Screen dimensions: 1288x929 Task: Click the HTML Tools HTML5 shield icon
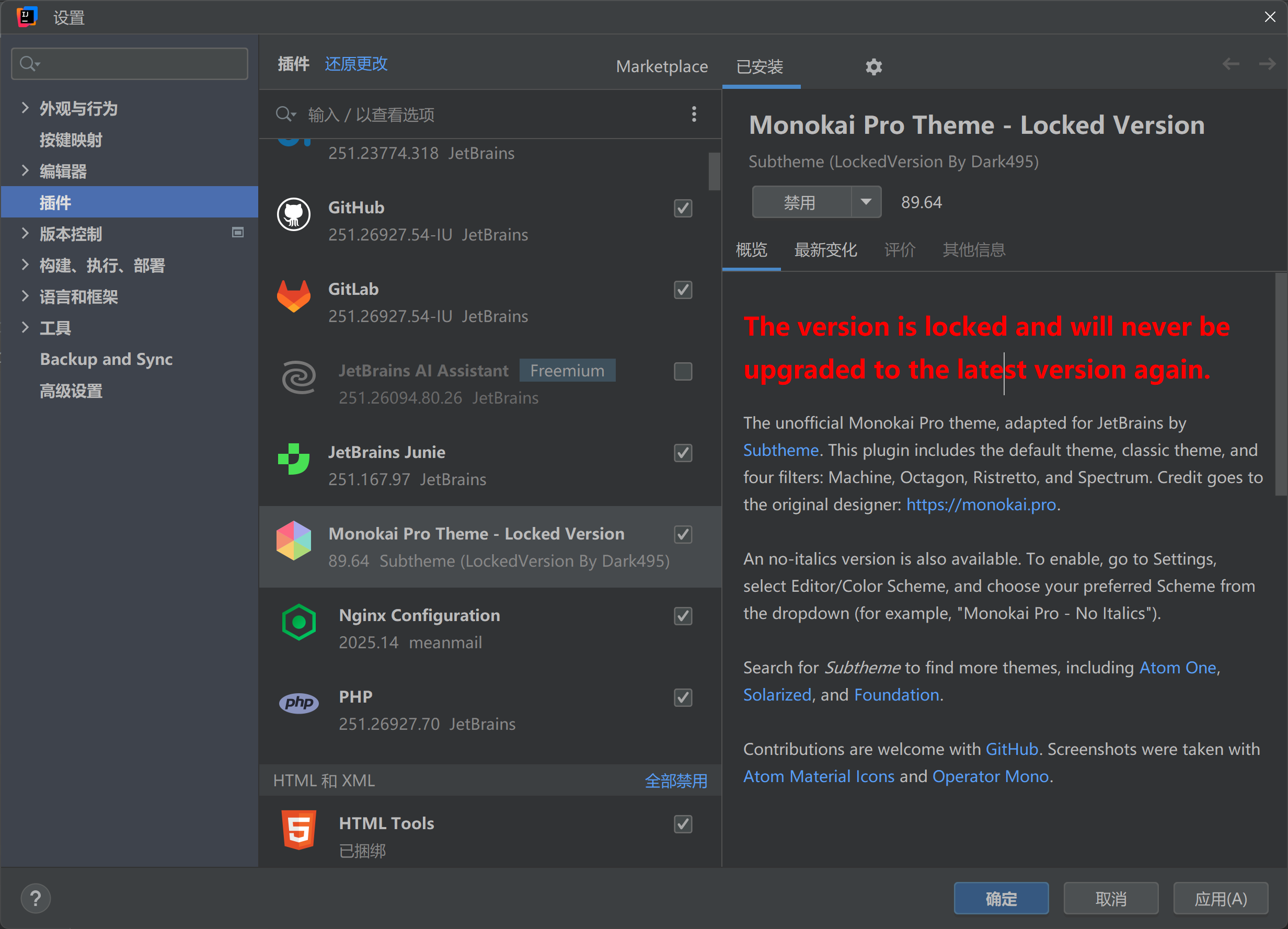[x=298, y=830]
